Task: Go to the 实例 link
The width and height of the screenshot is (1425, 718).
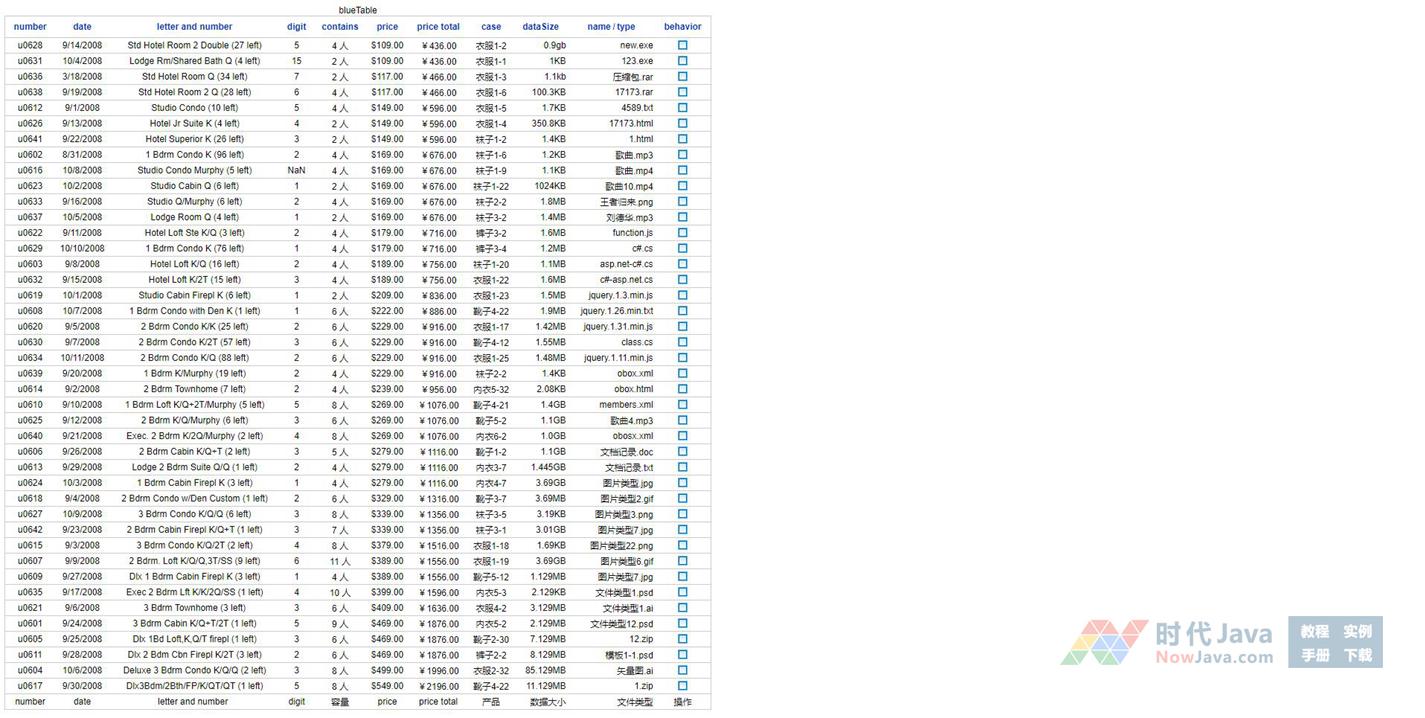Action: [1357, 632]
